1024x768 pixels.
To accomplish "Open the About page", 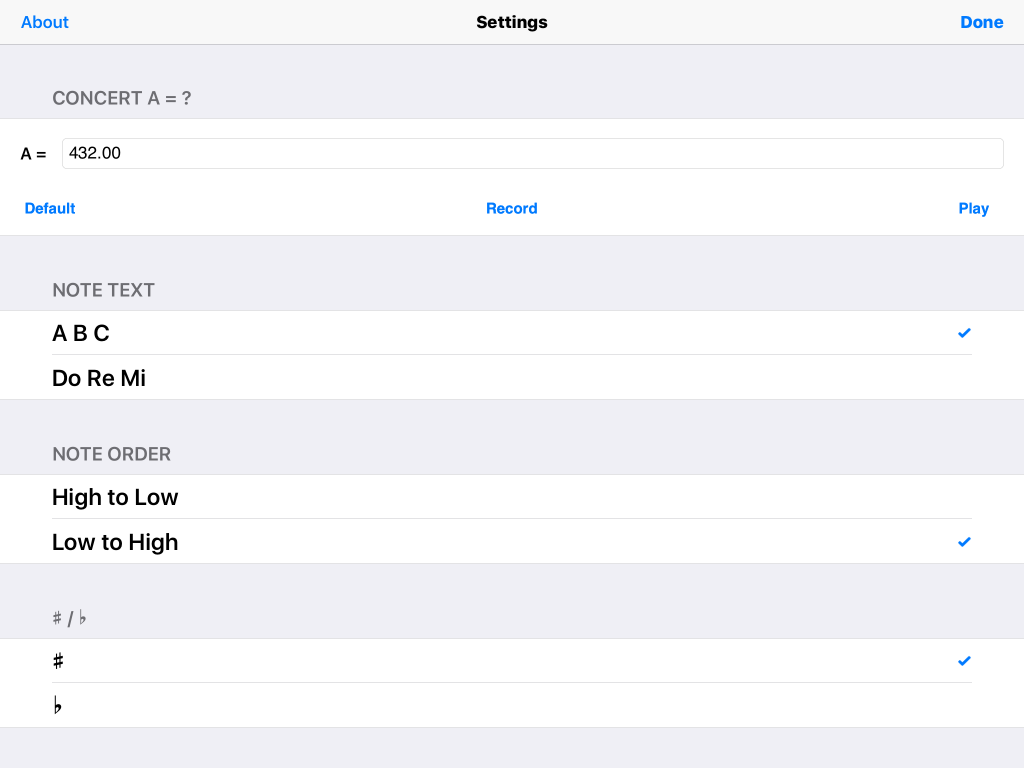I will (x=45, y=22).
